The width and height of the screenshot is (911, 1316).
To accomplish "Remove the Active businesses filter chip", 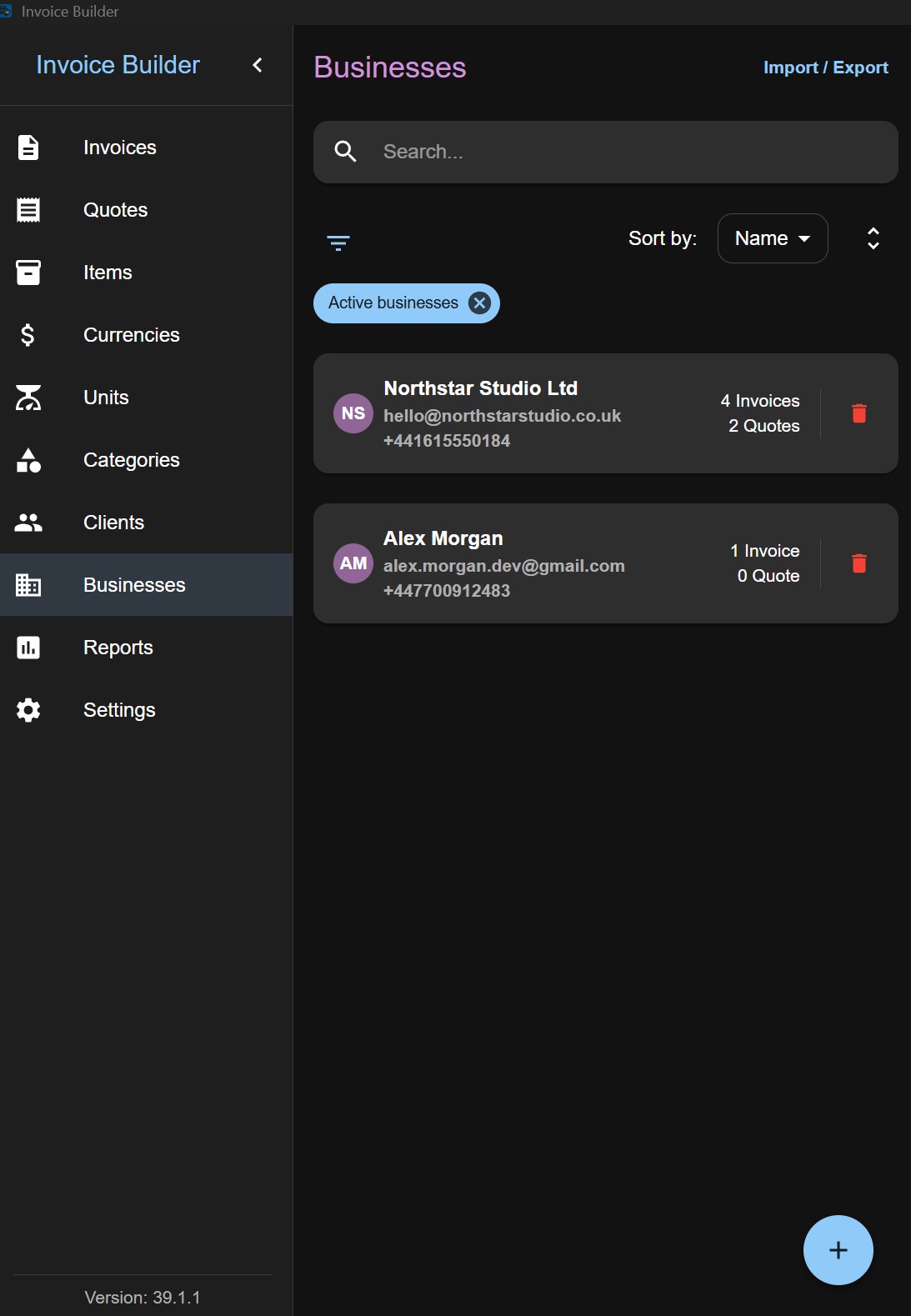I will click(479, 303).
